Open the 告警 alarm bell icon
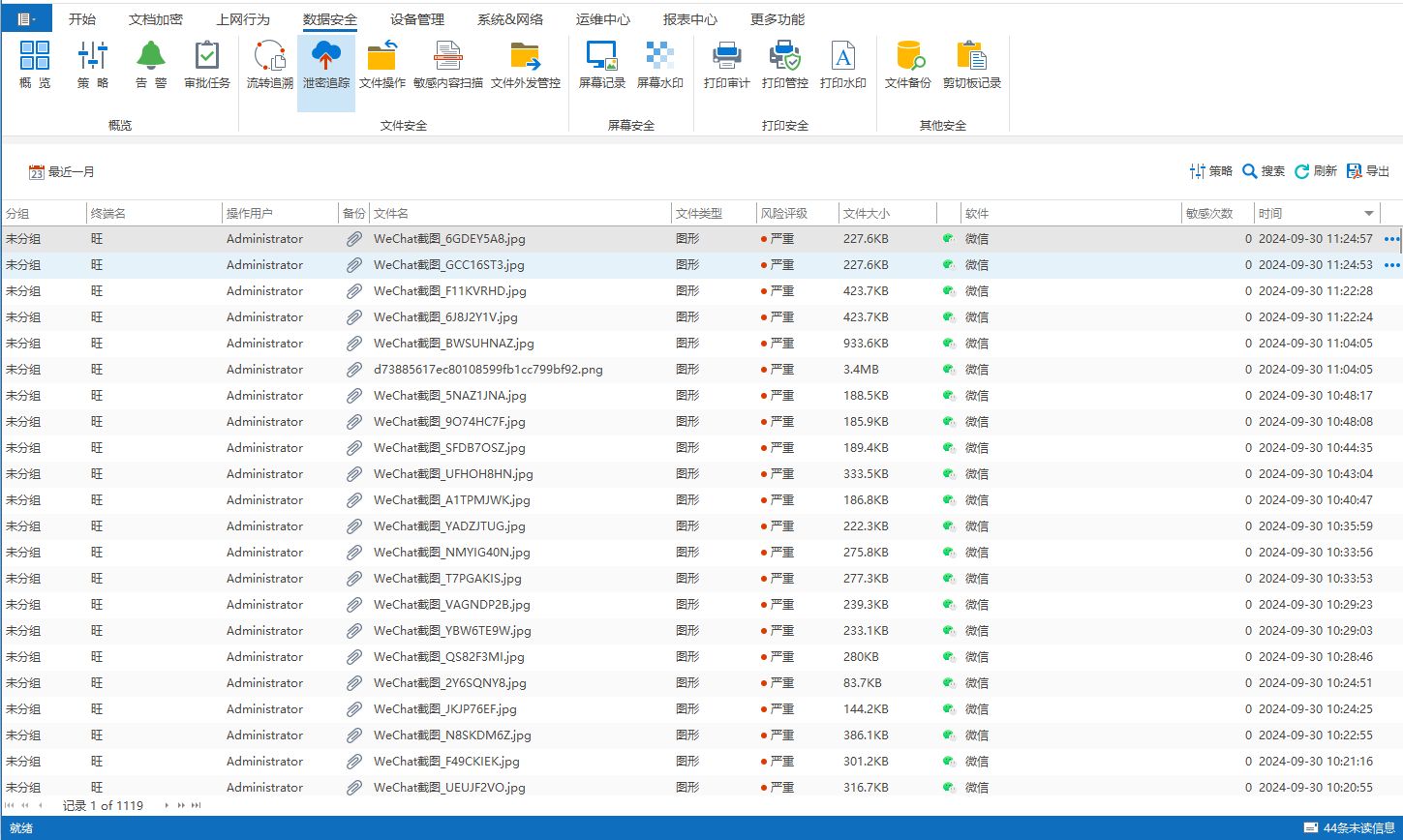 tap(150, 66)
